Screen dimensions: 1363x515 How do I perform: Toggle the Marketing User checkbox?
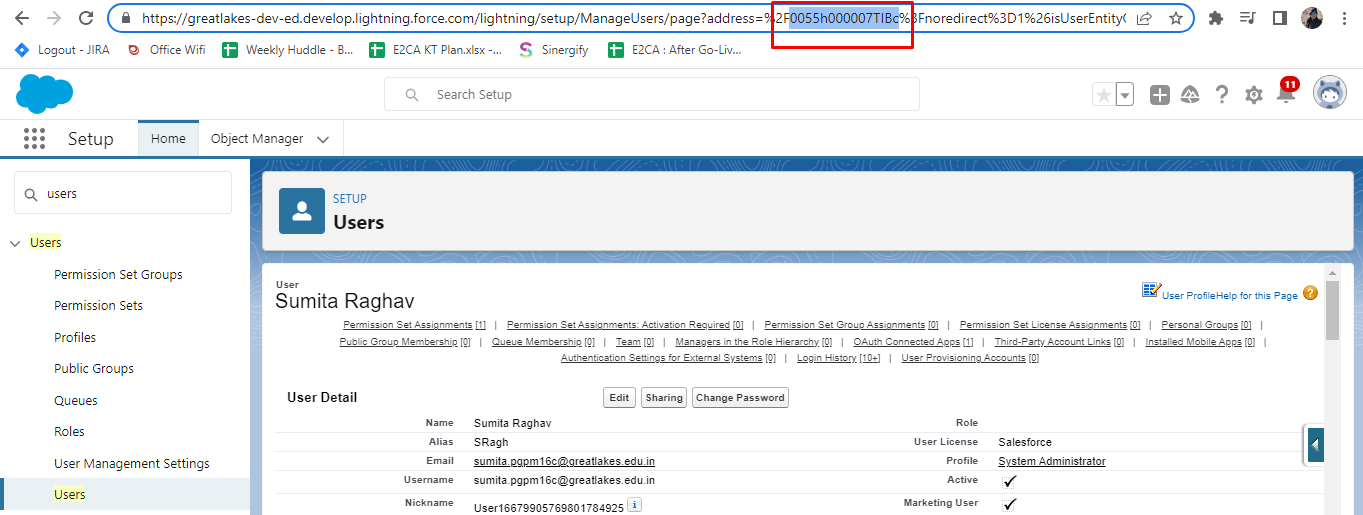pos(1010,504)
